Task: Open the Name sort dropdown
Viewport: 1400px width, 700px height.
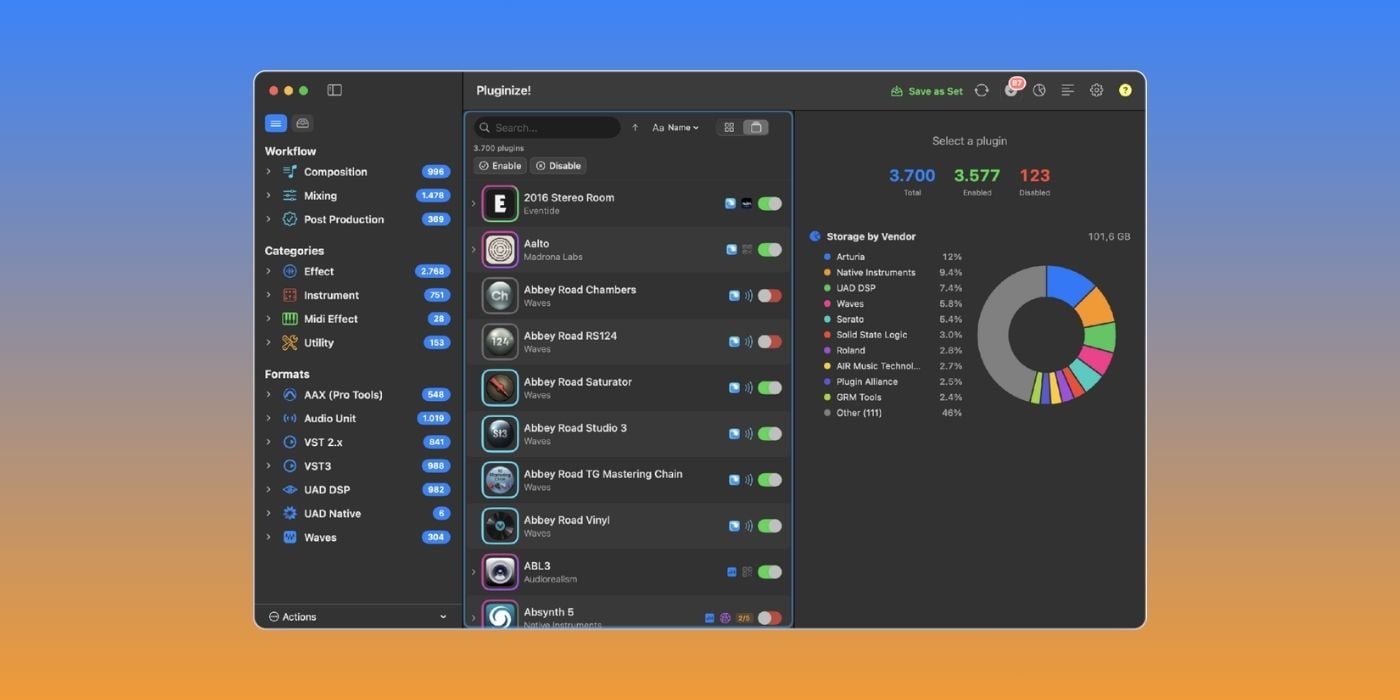Action: click(x=676, y=128)
